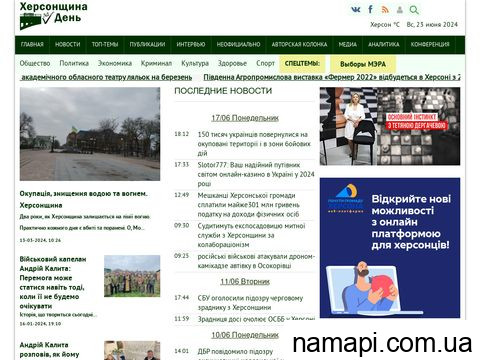Image resolution: width=480 pixels, height=360 pixels.
Task: Select the Здоровье category
Action: 232,63
